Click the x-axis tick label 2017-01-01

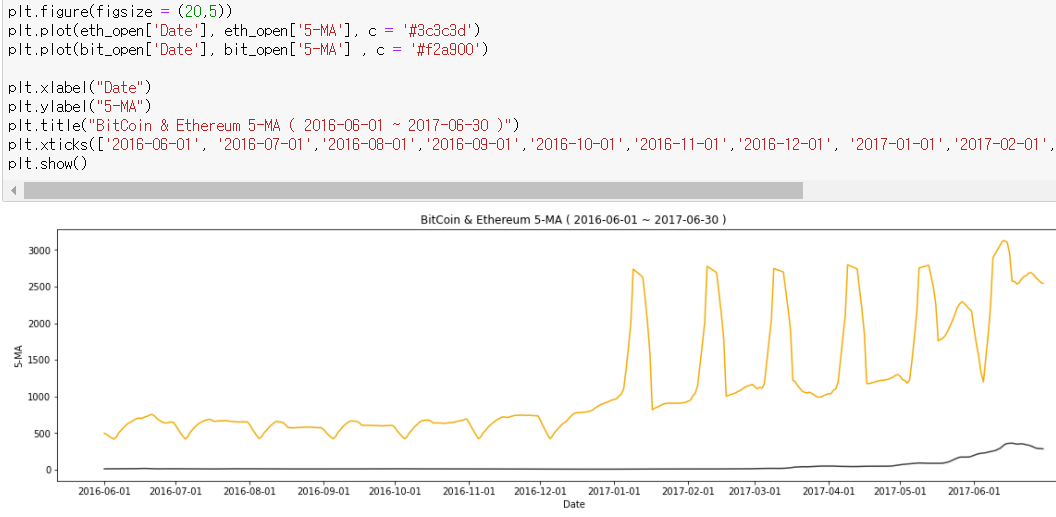click(x=614, y=491)
